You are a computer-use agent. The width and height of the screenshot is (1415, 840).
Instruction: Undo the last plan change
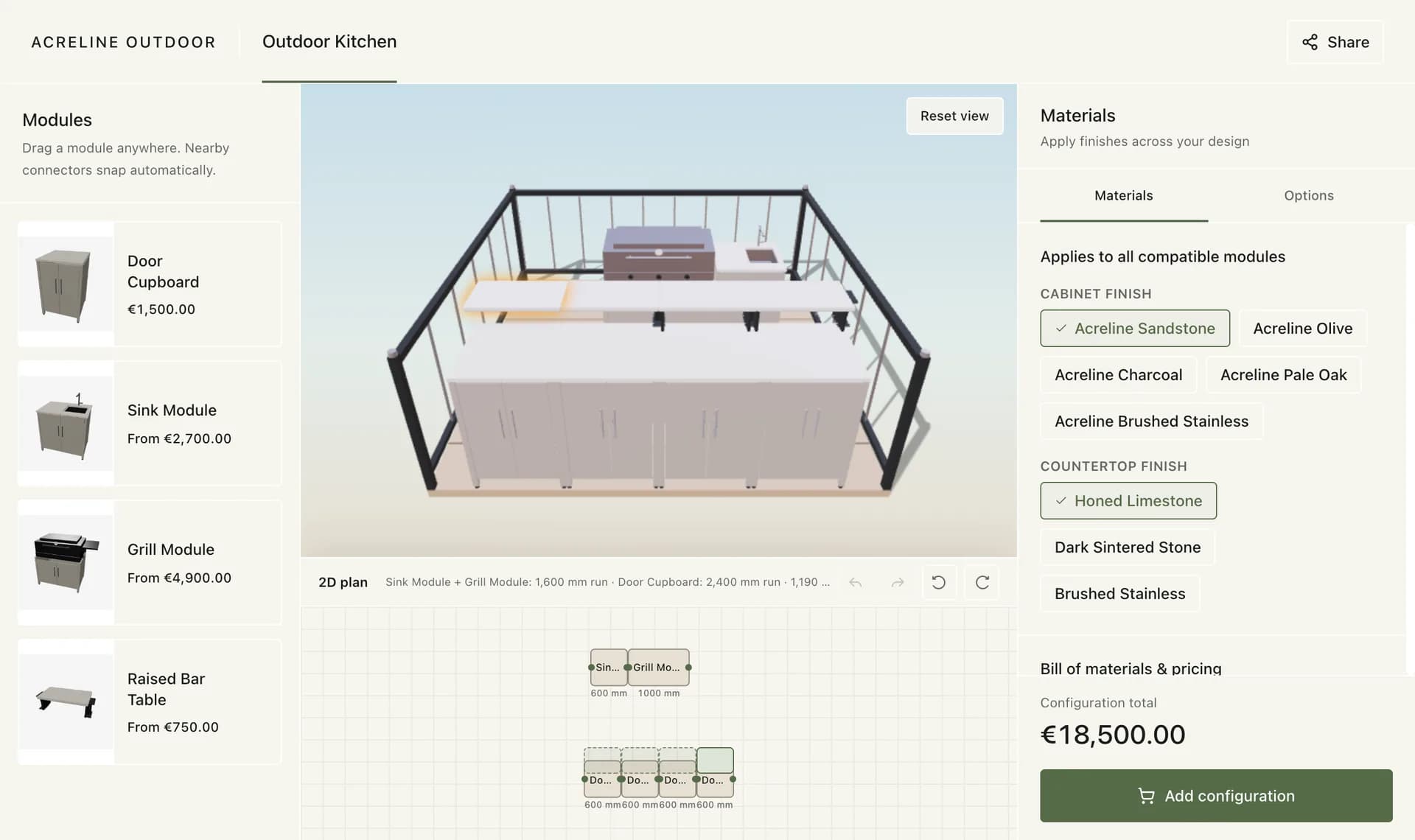coord(856,583)
